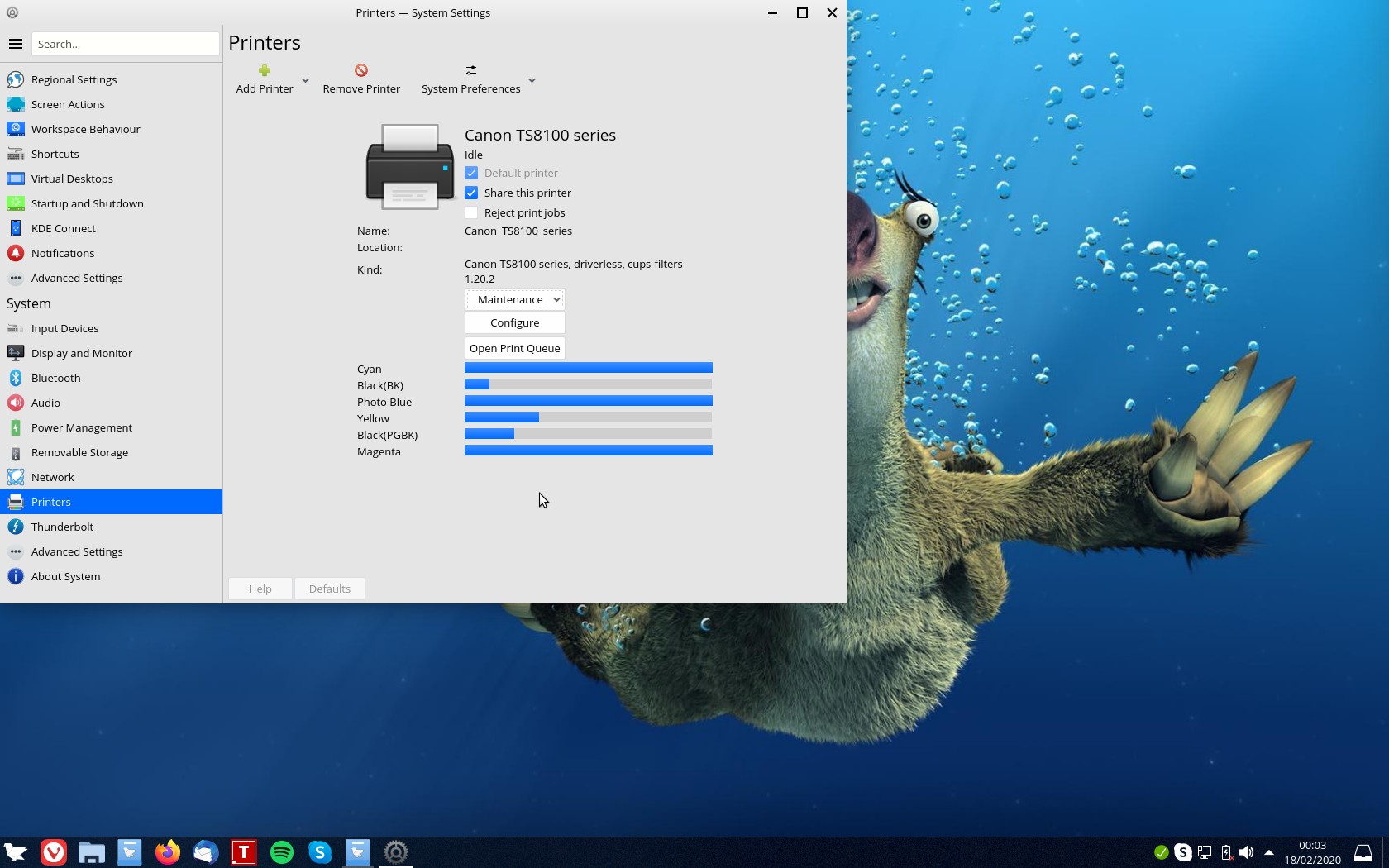1389x868 pixels.
Task: Launch Spotify from the taskbar
Action: [x=282, y=851]
